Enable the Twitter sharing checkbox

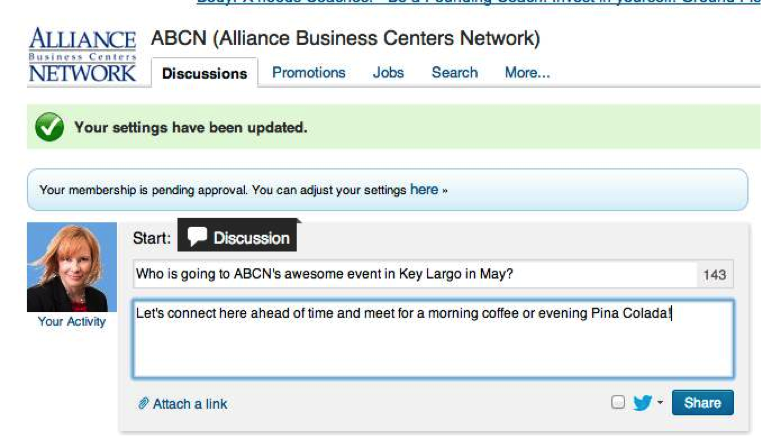pyautogui.click(x=618, y=403)
